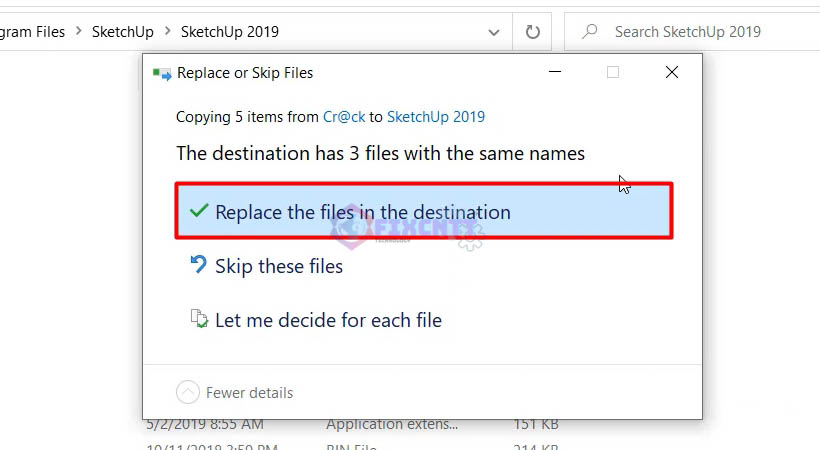Screen dimensions: 820x450
Task: Open the Cr@ck source folder link
Action: pos(344,117)
